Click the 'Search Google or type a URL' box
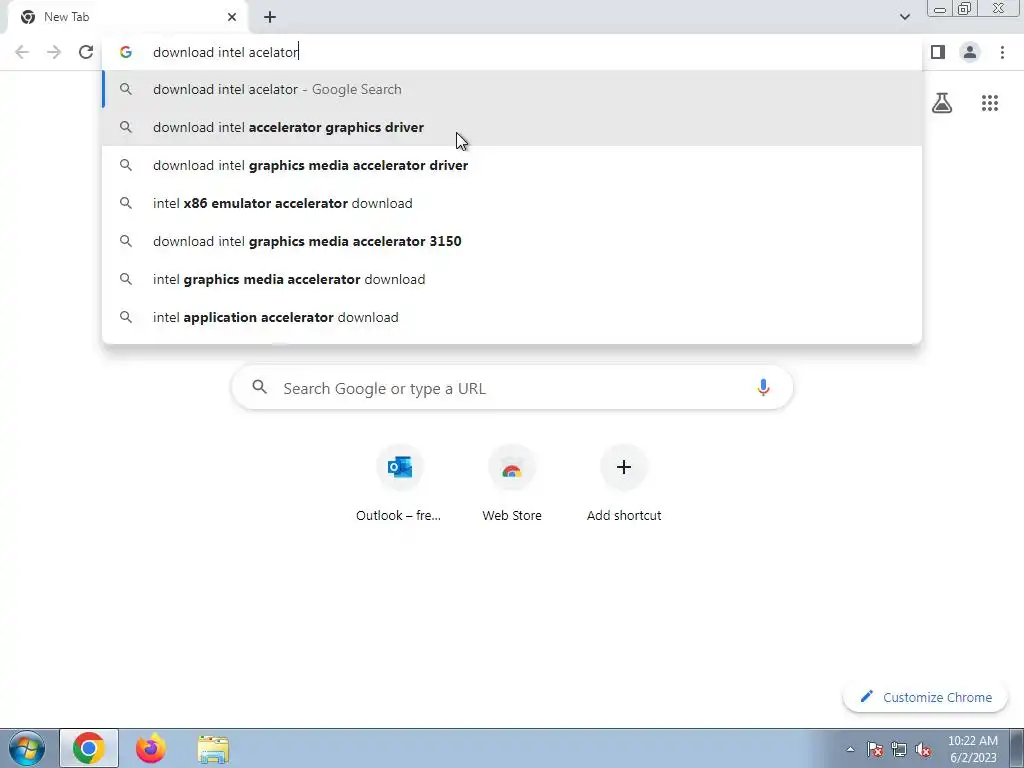Screen dimensions: 1024x768 click(x=512, y=388)
